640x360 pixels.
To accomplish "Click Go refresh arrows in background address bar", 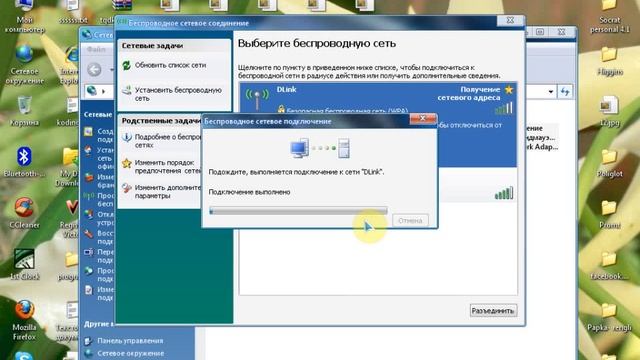I will pos(565,92).
